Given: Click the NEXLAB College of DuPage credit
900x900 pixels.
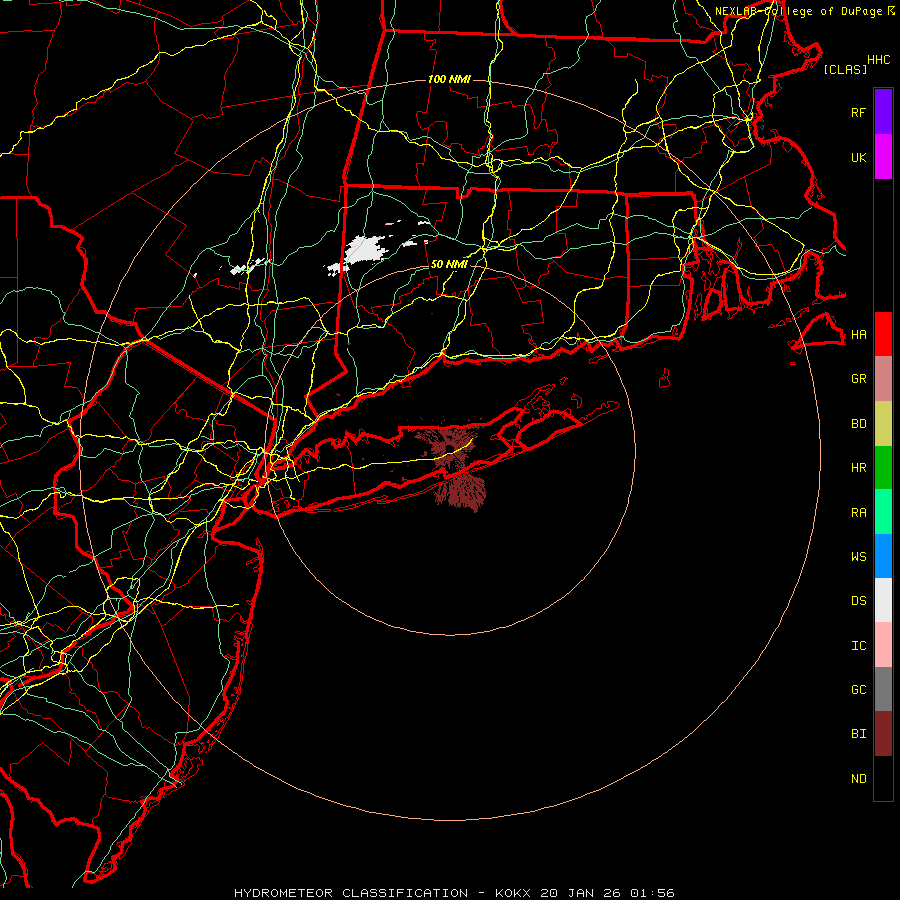Looking at the screenshot, I should (804, 11).
